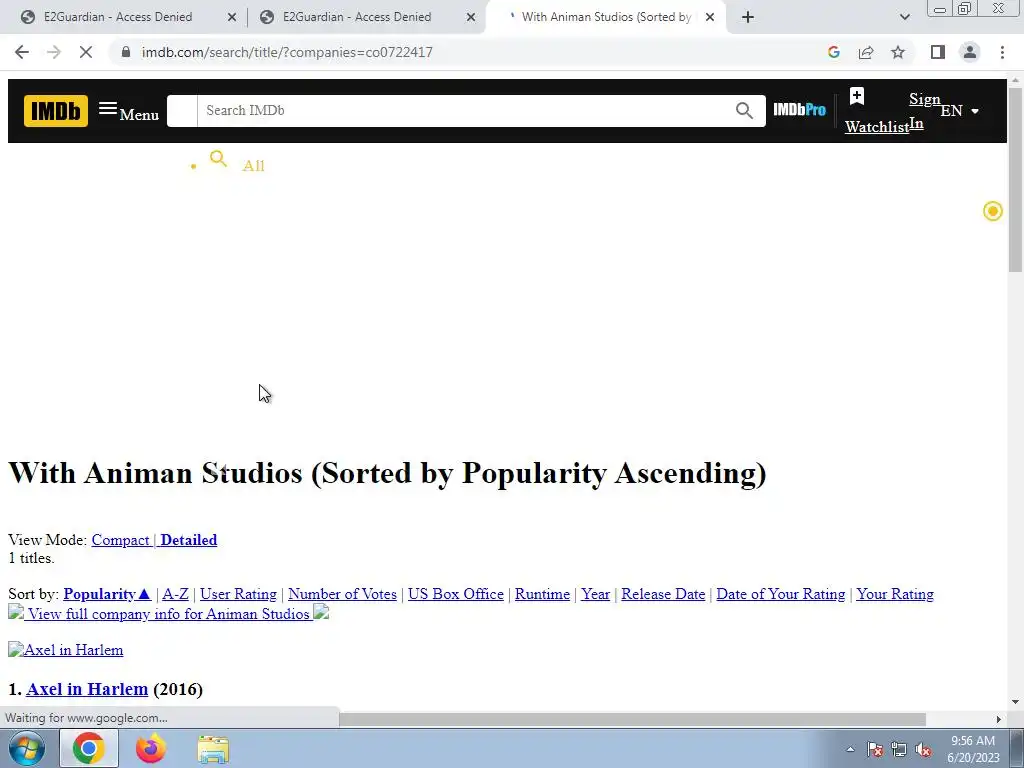Switch to Detailed view mode
Image resolution: width=1024 pixels, height=768 pixels.
(189, 540)
